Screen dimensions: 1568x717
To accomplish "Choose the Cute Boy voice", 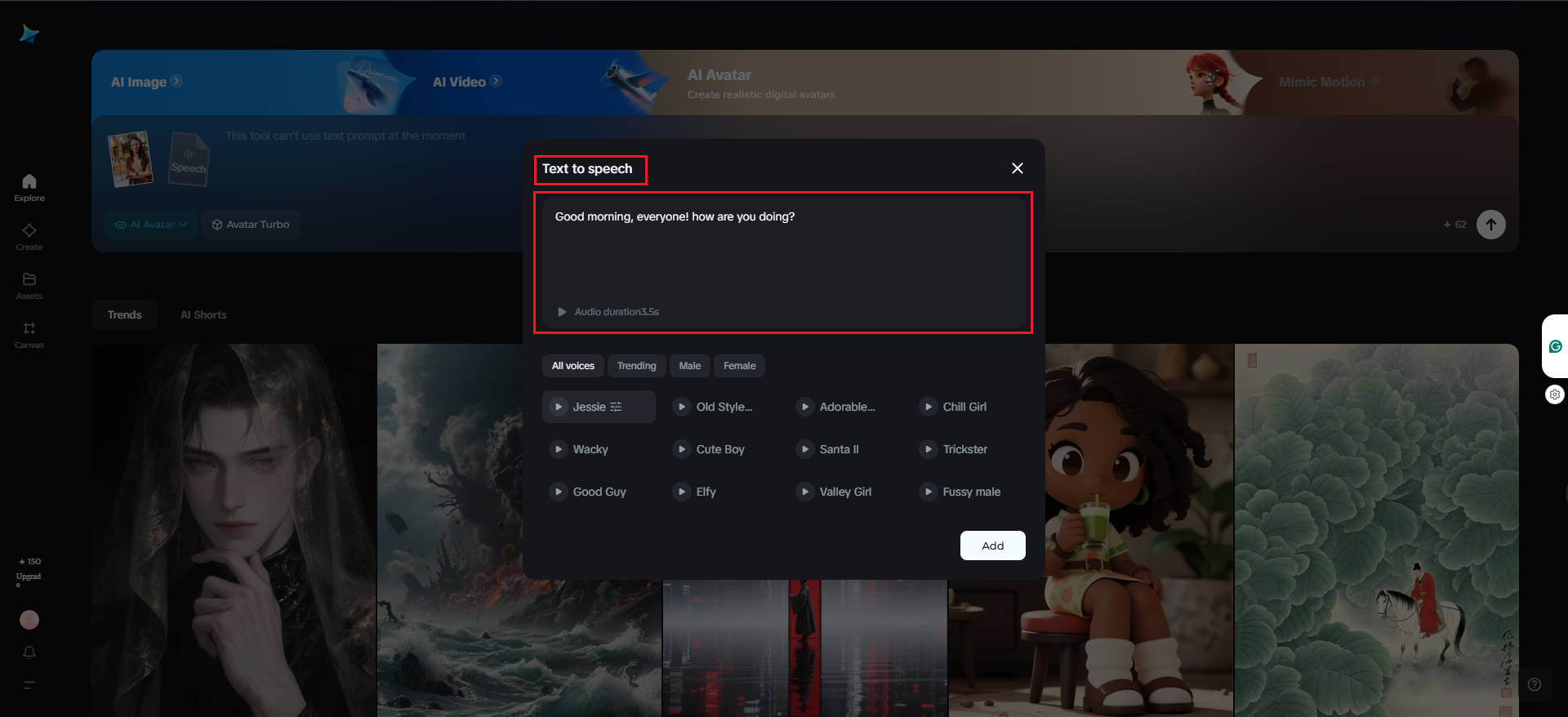I will [x=722, y=449].
